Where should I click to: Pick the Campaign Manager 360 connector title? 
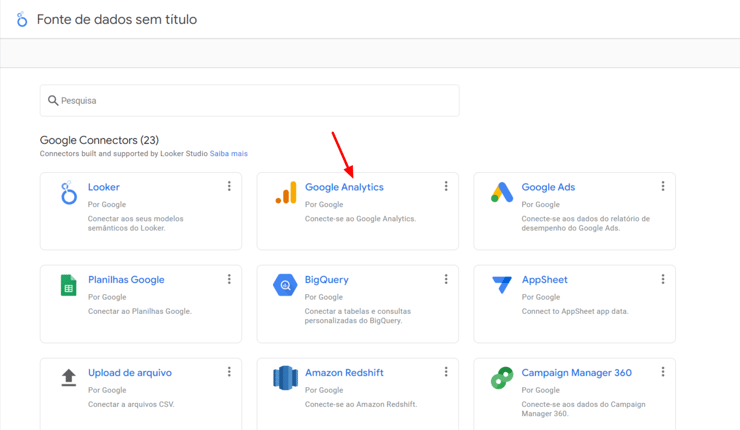(x=577, y=372)
